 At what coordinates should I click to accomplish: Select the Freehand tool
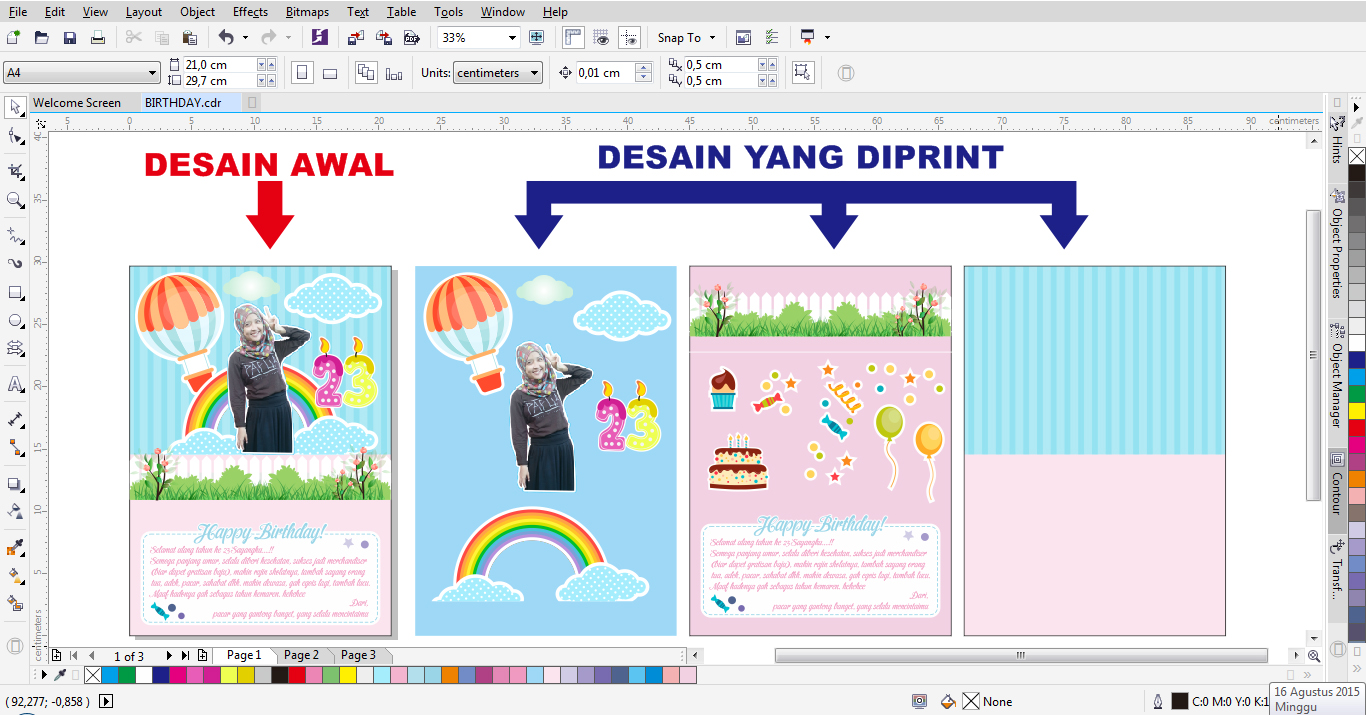click(x=15, y=235)
